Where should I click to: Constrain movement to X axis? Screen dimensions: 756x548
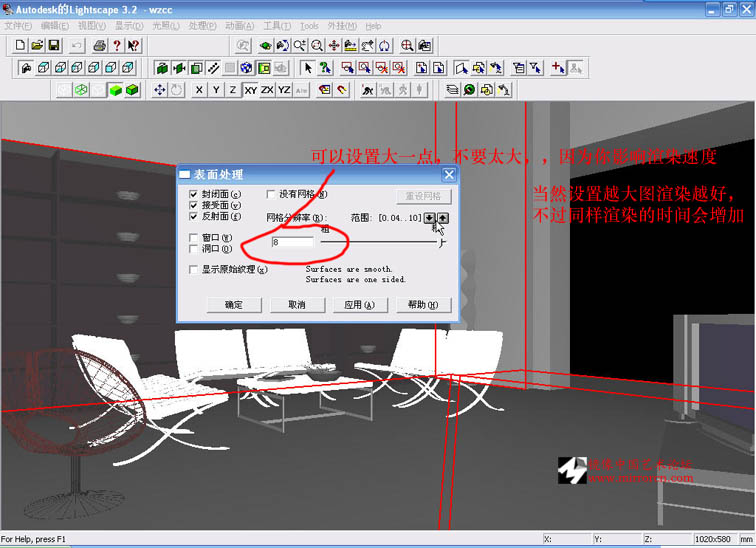199,90
